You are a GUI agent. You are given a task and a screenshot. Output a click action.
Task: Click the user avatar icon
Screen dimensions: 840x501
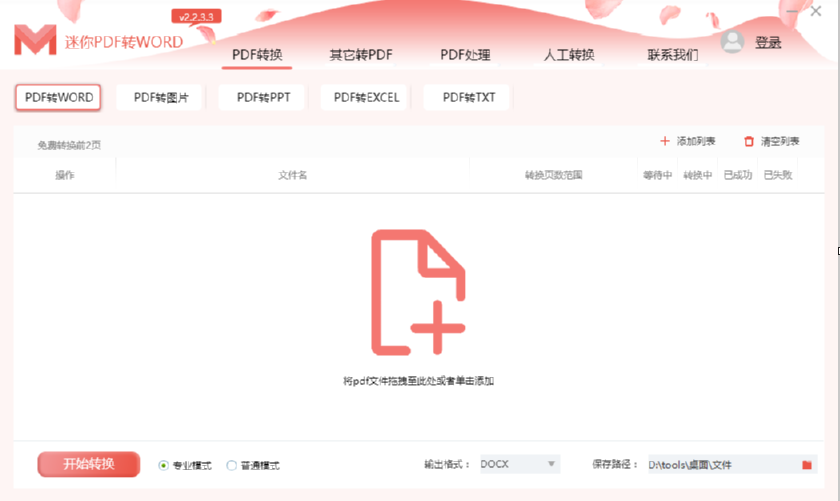(732, 42)
